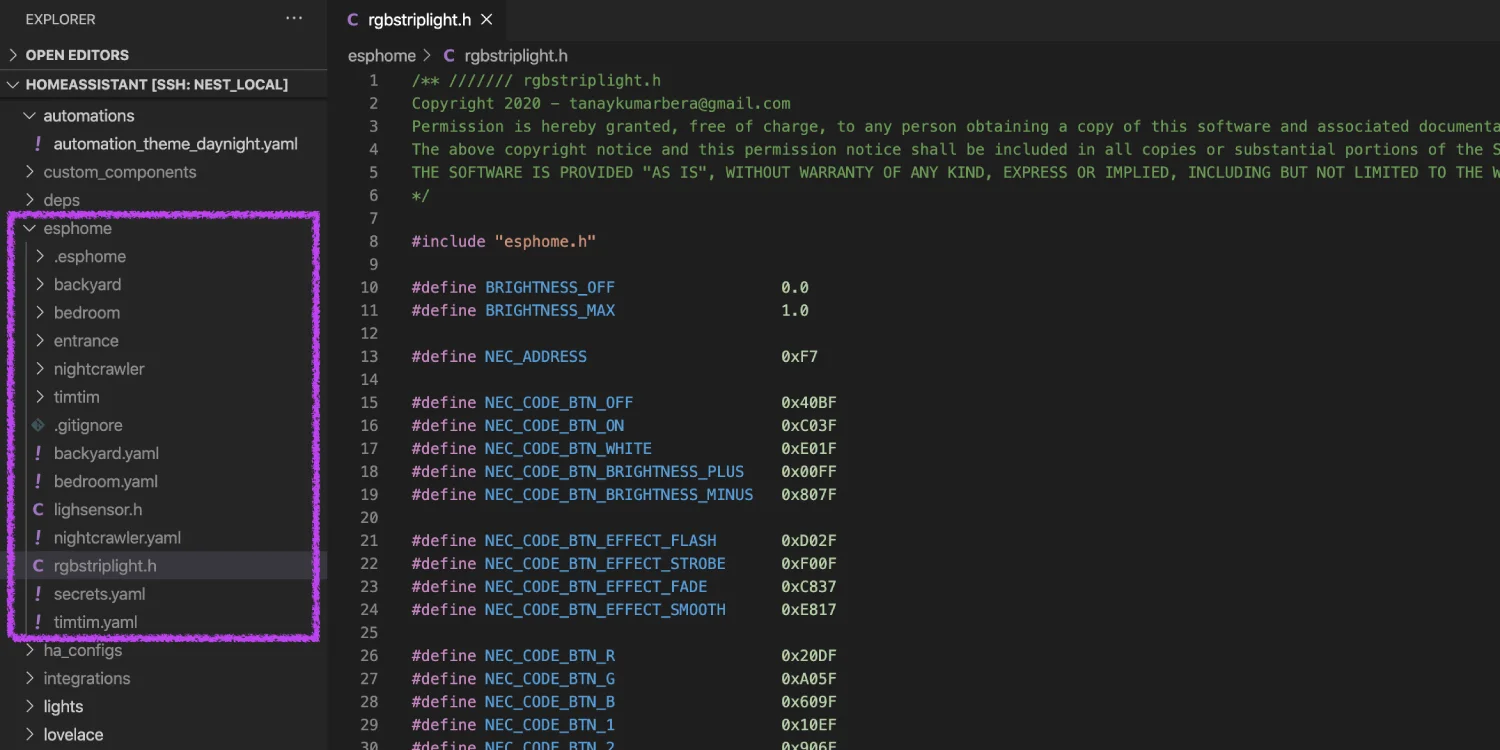This screenshot has width=1500, height=750.
Task: Click YAML icon beside automation_theme_daynight.yaml
Action: click(x=38, y=144)
